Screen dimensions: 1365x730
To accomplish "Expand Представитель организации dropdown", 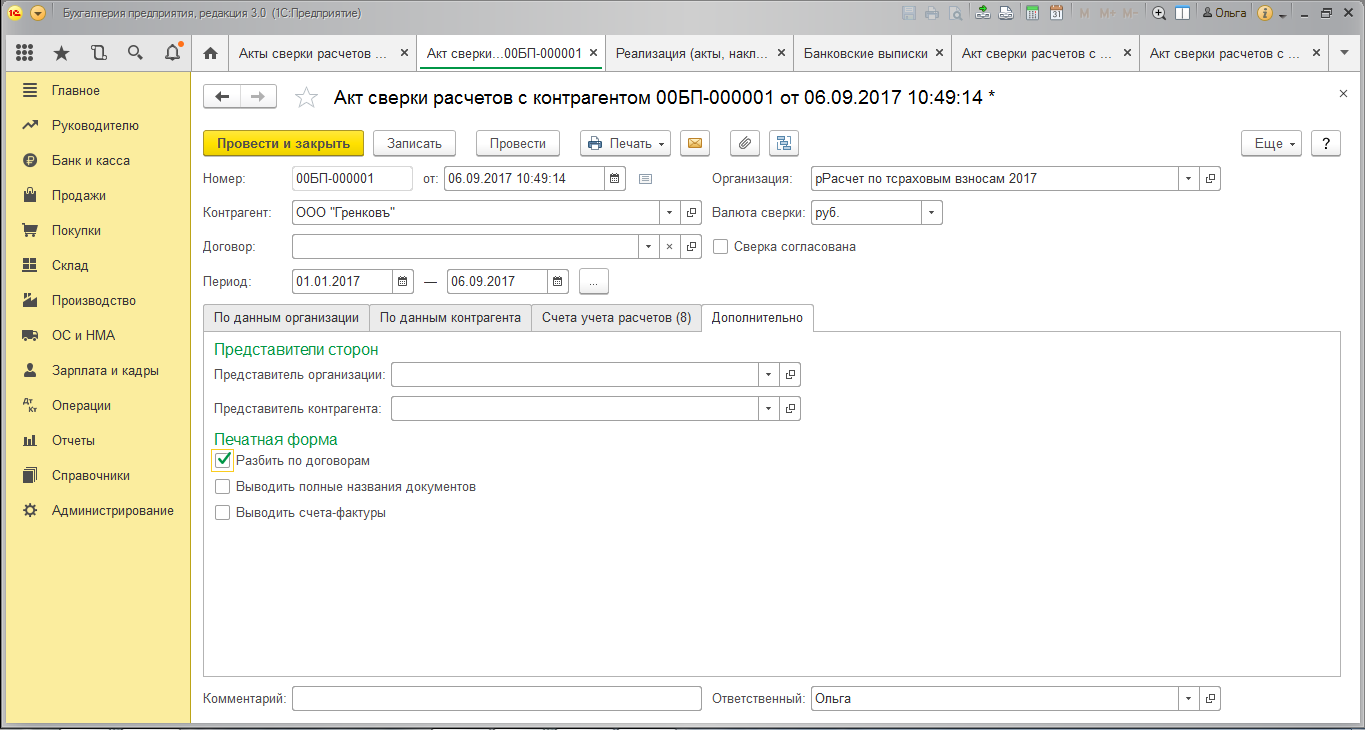I will (769, 375).
